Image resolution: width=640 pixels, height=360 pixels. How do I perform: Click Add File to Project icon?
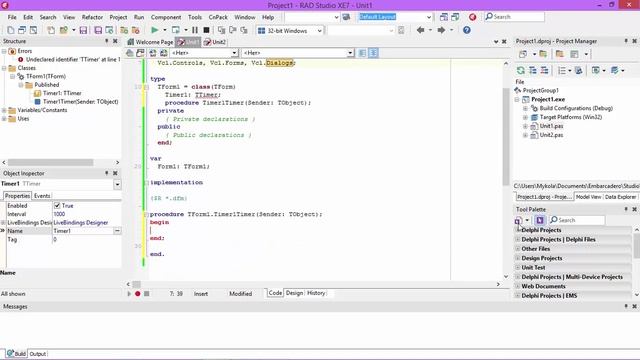(124, 30)
